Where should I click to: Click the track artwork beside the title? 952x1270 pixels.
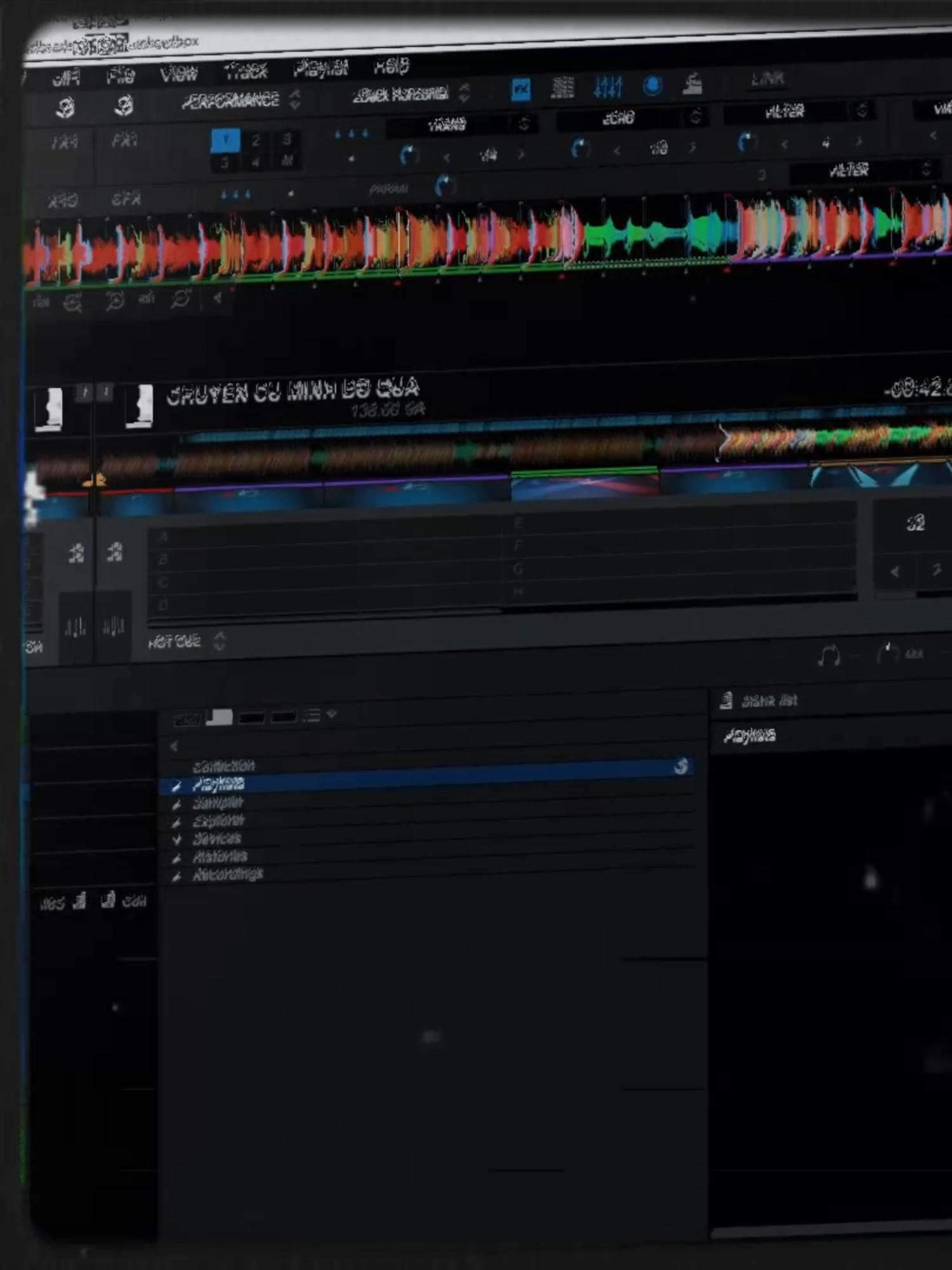point(139,405)
